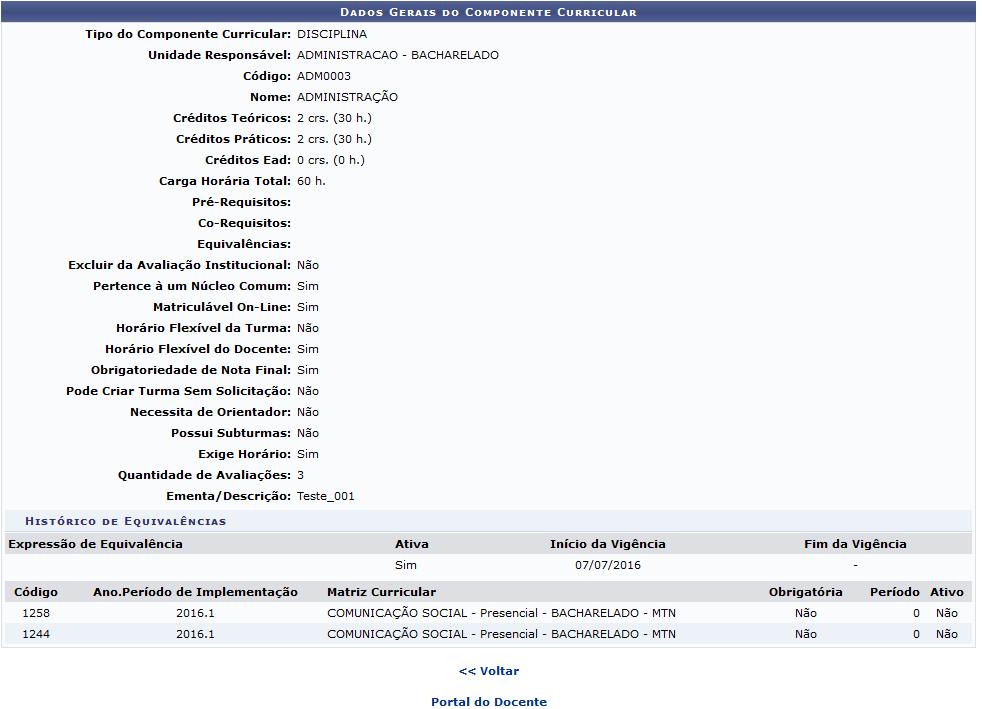This screenshot has height=709, width=982.
Task: Click the Ativo column header
Action: 946,592
